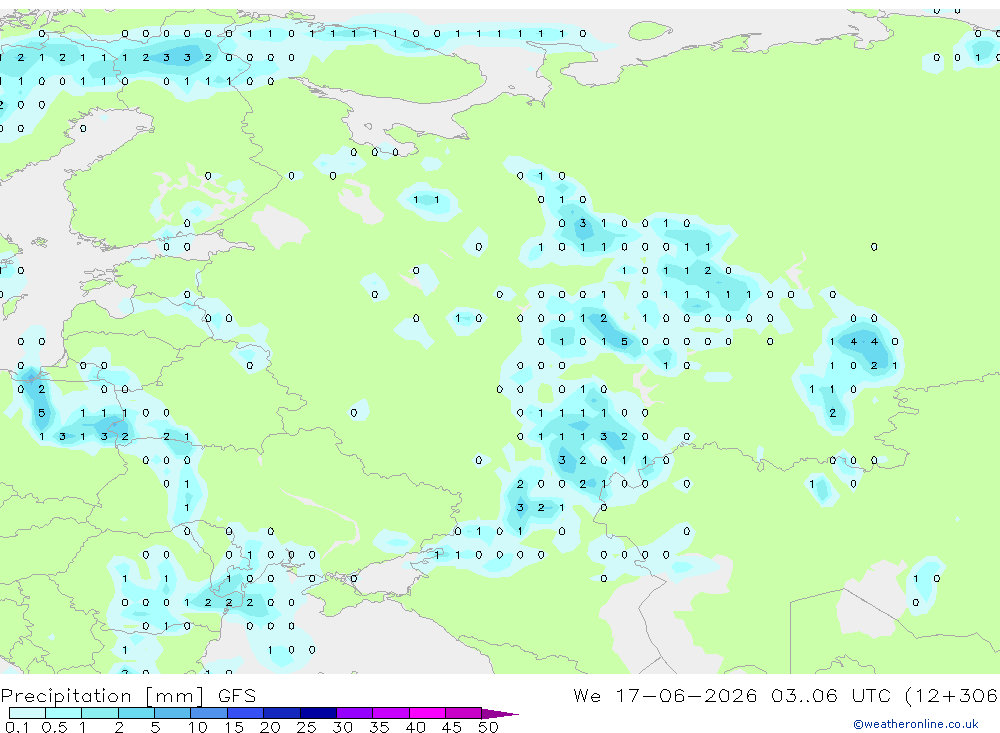This screenshot has width=1000, height=733.
Task: Select the '15' legend scale label
Action: click(x=233, y=727)
